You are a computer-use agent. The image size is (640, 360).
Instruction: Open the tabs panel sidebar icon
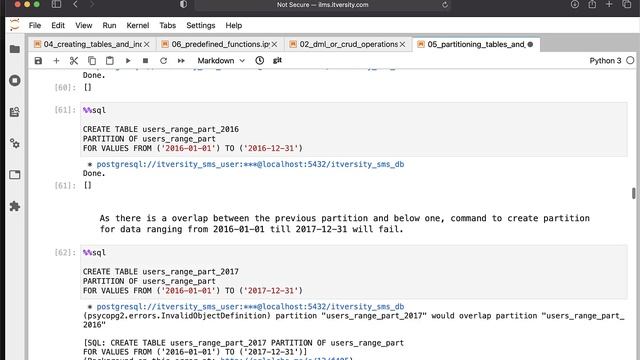[15, 175]
